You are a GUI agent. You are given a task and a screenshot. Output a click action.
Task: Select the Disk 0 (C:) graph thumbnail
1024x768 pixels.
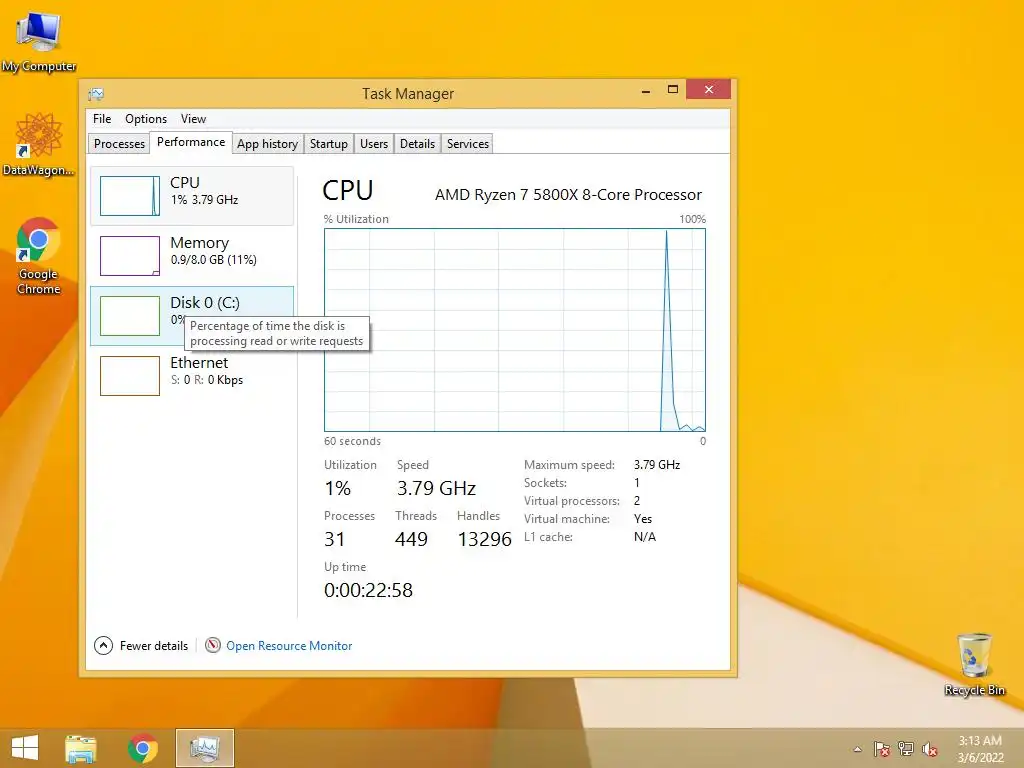(129, 316)
